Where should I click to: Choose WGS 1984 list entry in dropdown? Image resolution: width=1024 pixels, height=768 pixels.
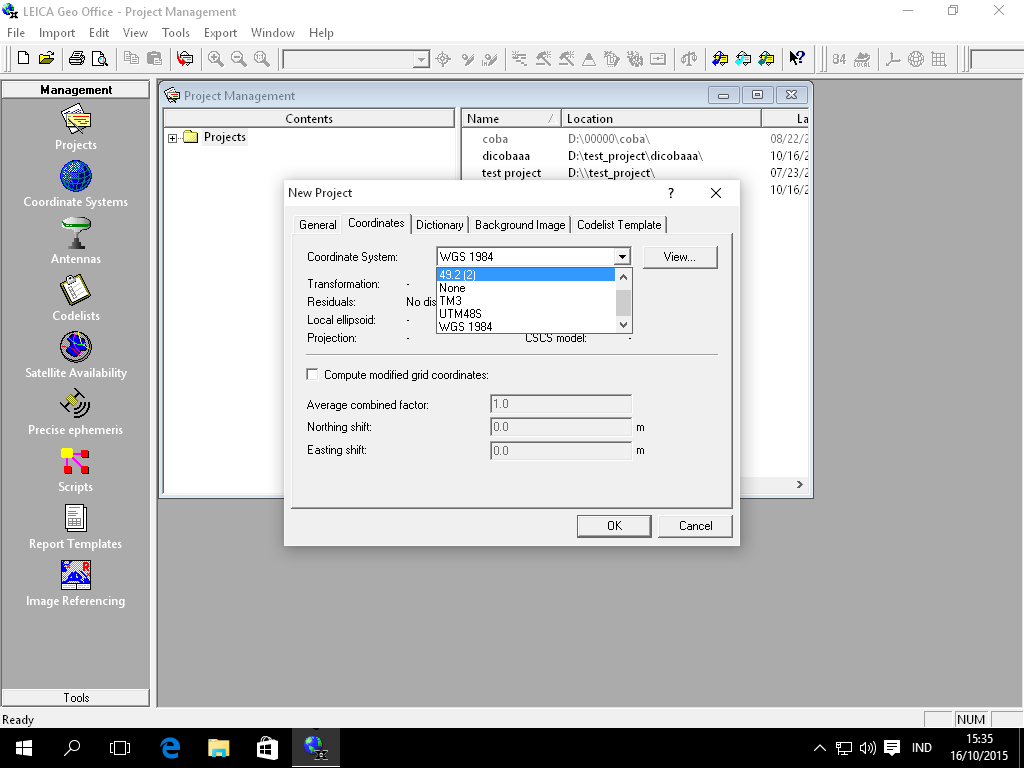click(526, 327)
